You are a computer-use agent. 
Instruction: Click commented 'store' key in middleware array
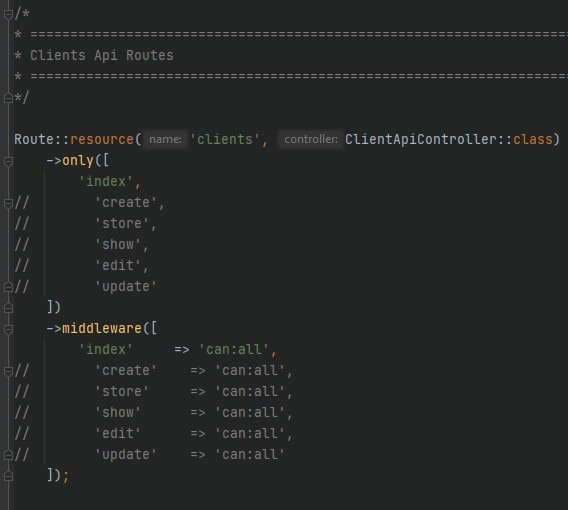click(121, 392)
